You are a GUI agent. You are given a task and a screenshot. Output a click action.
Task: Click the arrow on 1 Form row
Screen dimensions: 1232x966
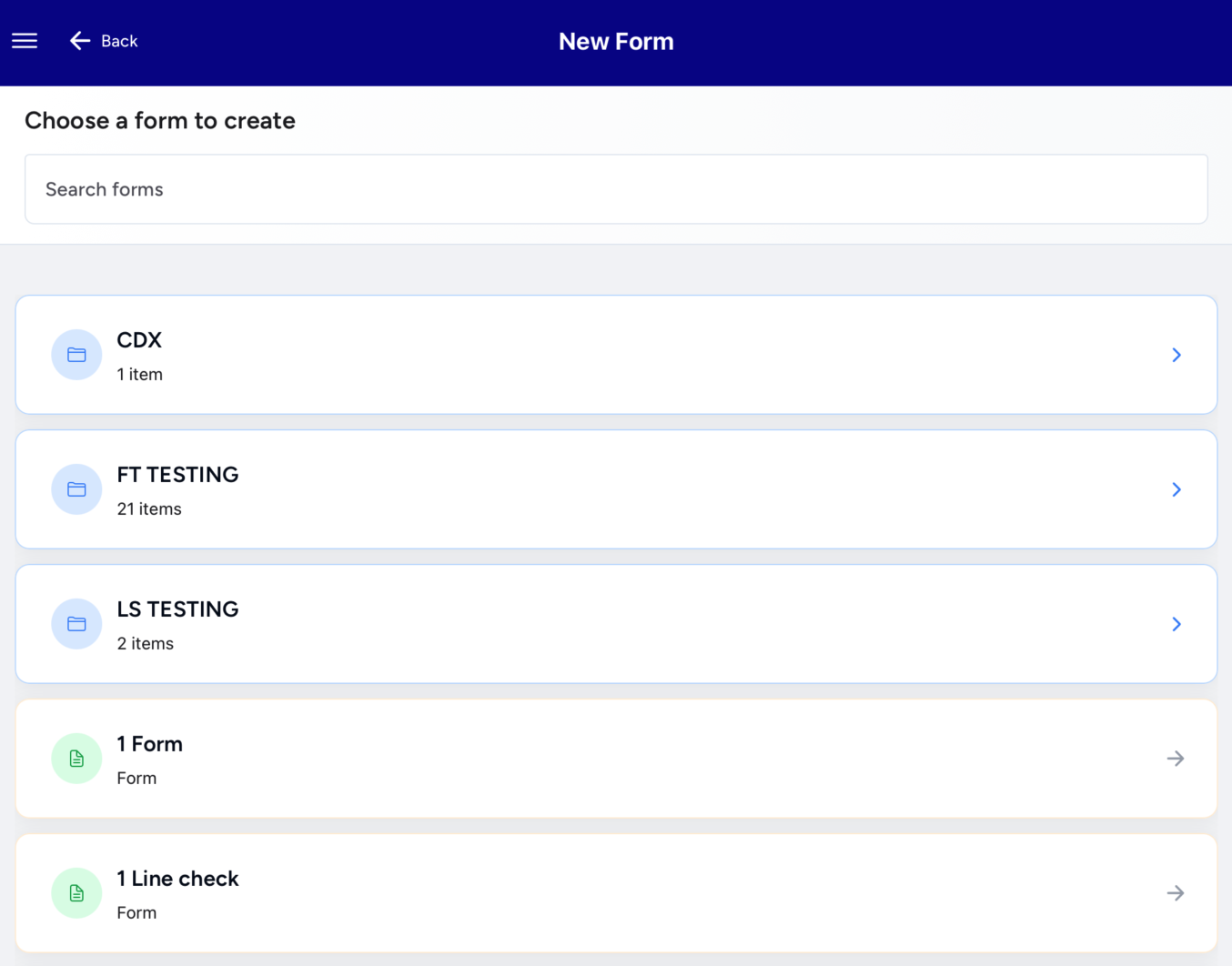coord(1176,759)
